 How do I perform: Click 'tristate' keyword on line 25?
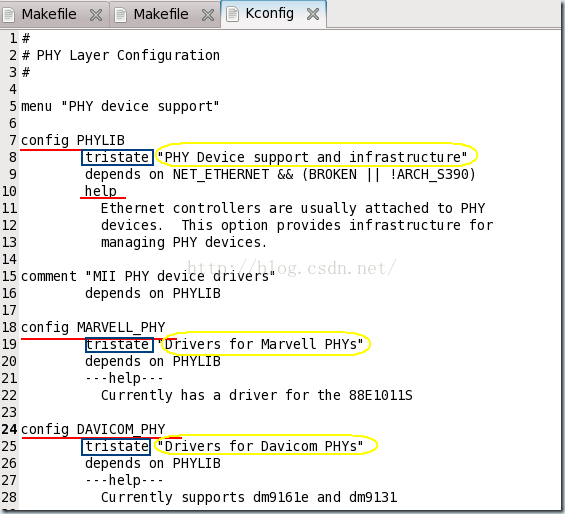(x=117, y=447)
